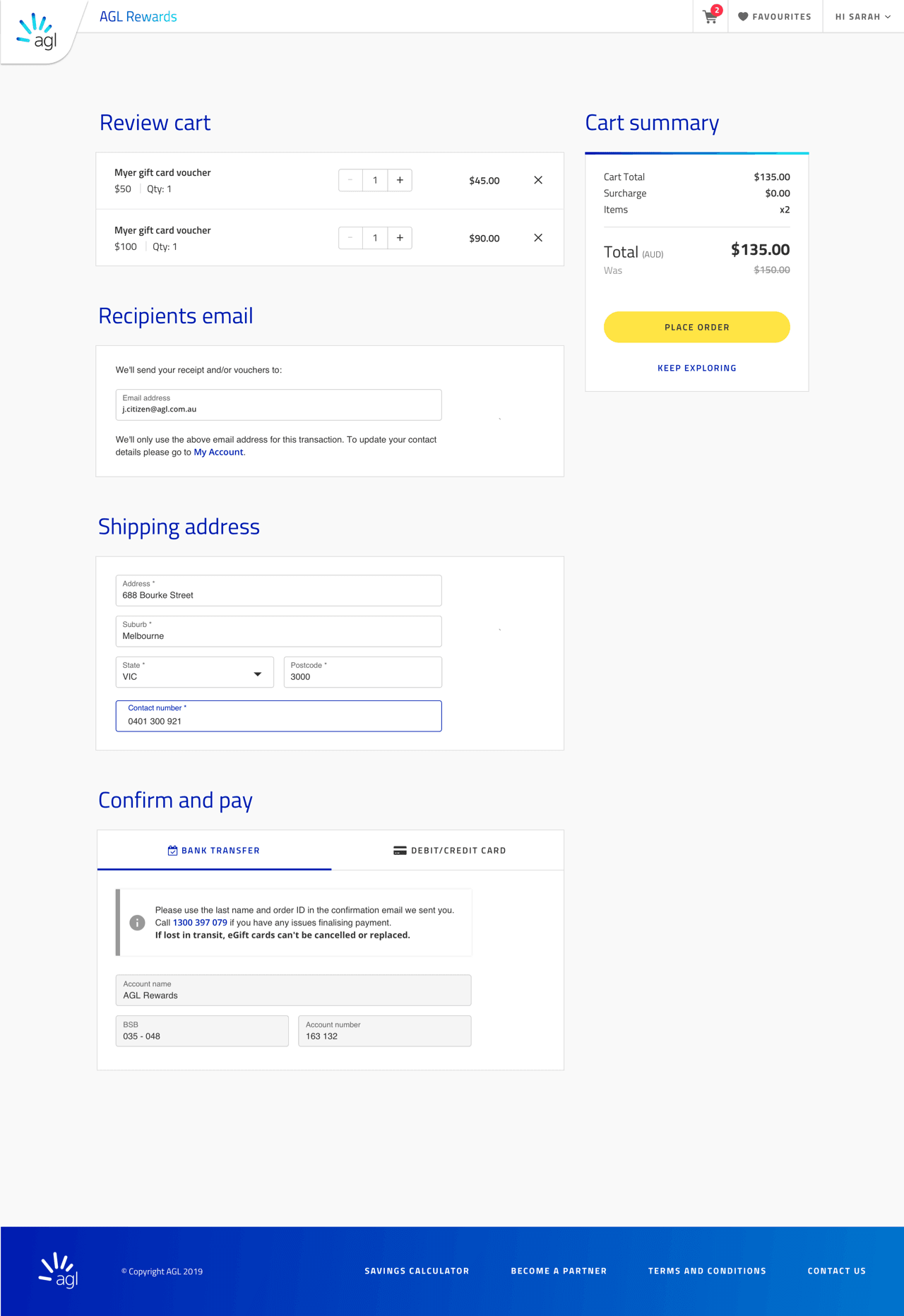Click quantity field of $50 Myer voucher
904x1316 pixels.
coord(375,180)
